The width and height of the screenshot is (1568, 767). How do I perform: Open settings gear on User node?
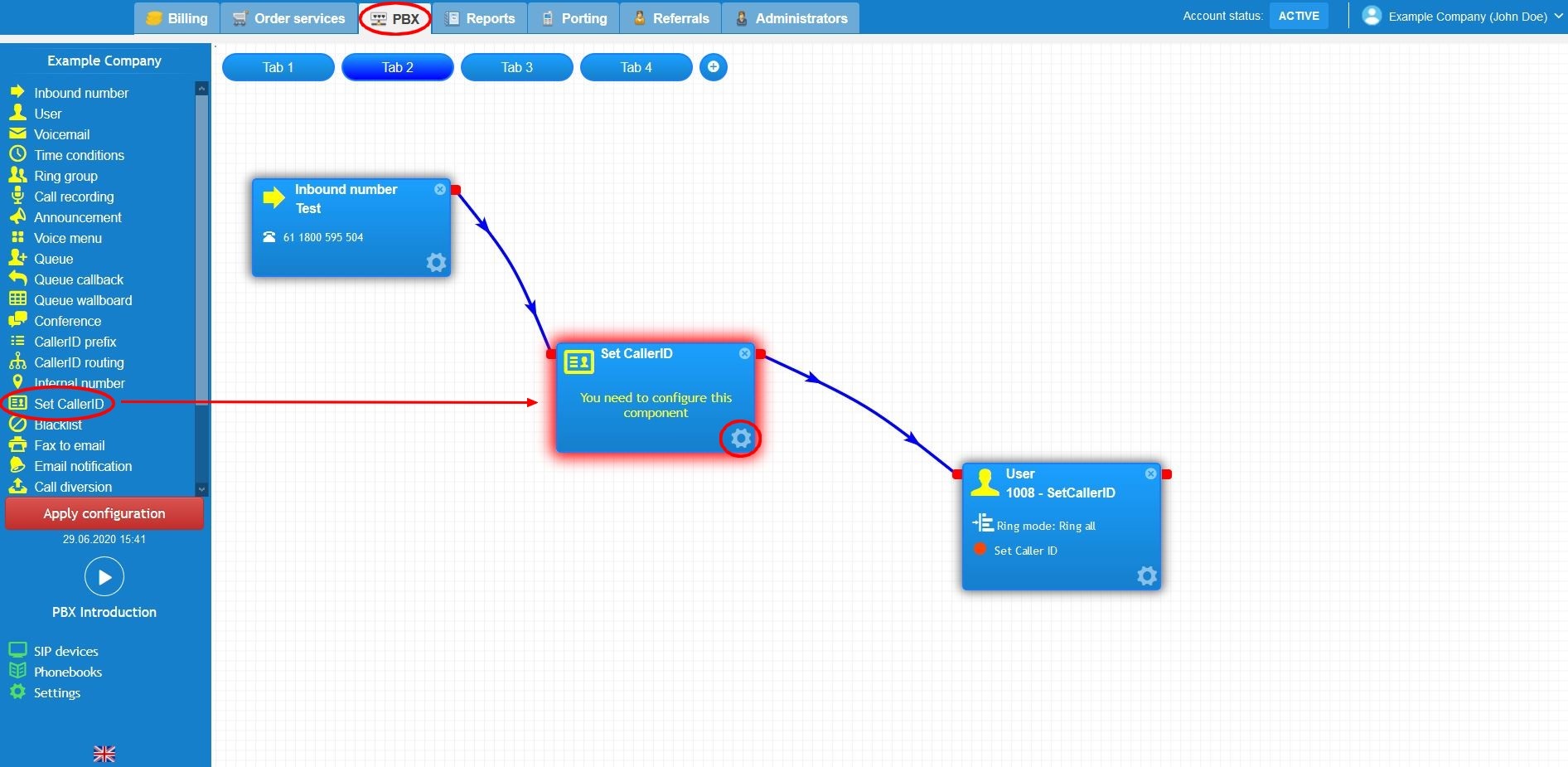click(x=1147, y=576)
